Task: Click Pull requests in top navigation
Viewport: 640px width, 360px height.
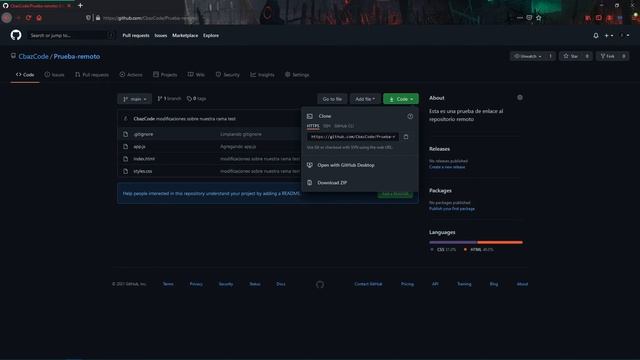Action: click(x=136, y=36)
